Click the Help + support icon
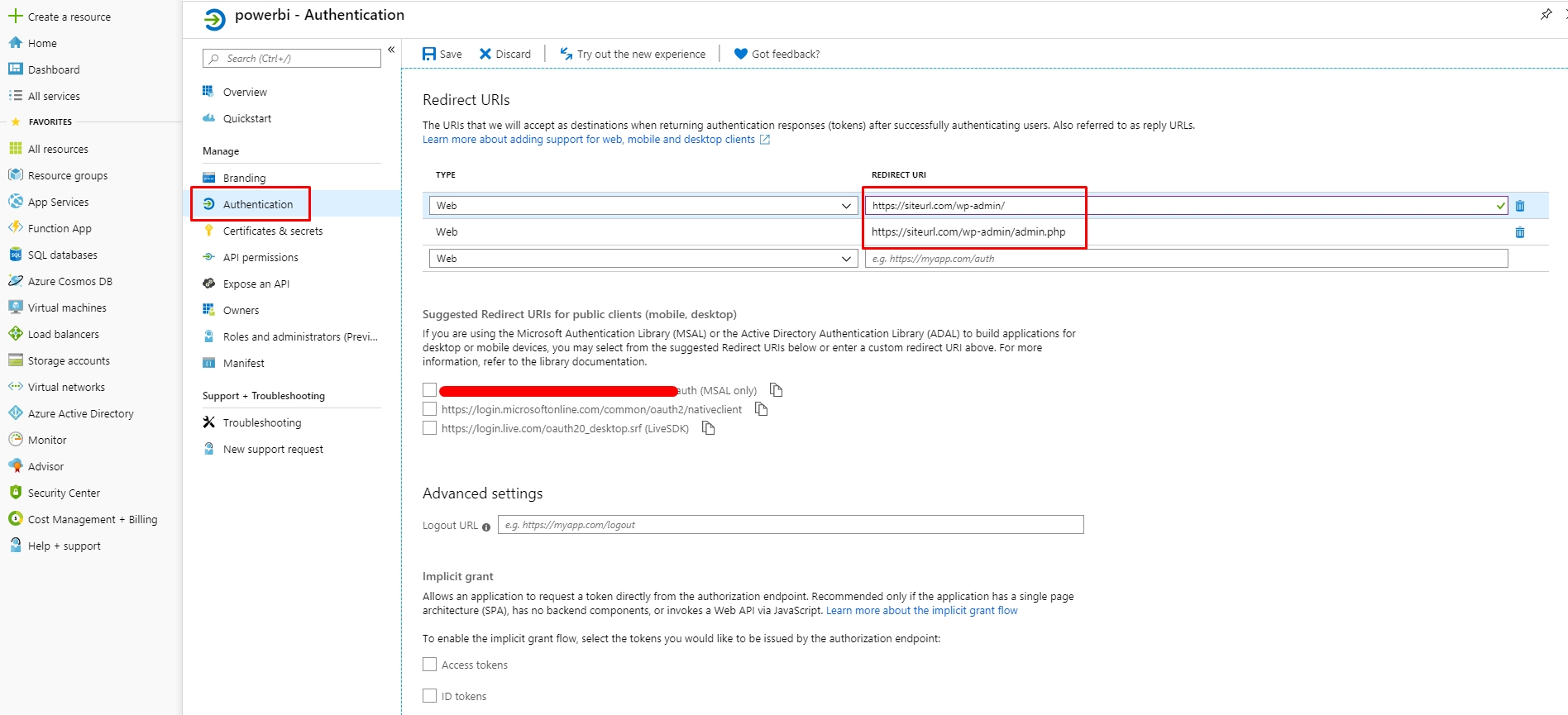Viewport: 1568px width, 715px height. point(15,545)
